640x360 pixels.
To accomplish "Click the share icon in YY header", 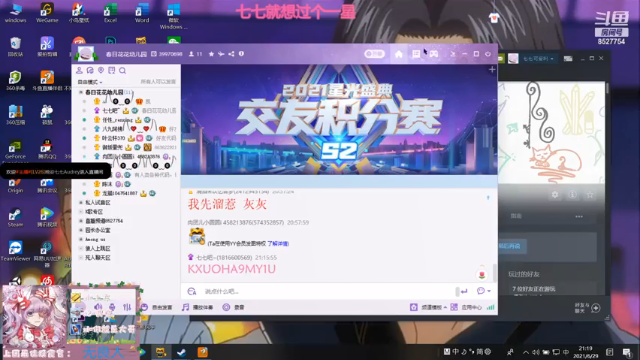I will (231, 54).
